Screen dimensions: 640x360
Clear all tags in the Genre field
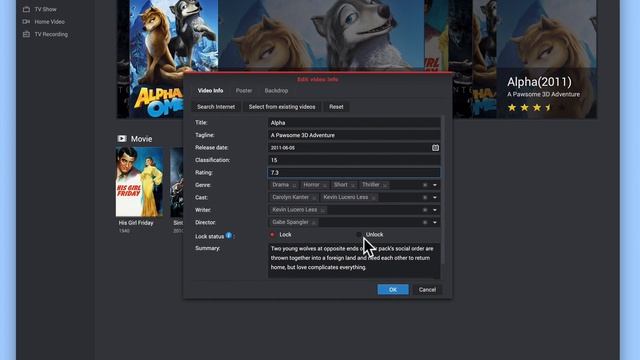(x=425, y=185)
